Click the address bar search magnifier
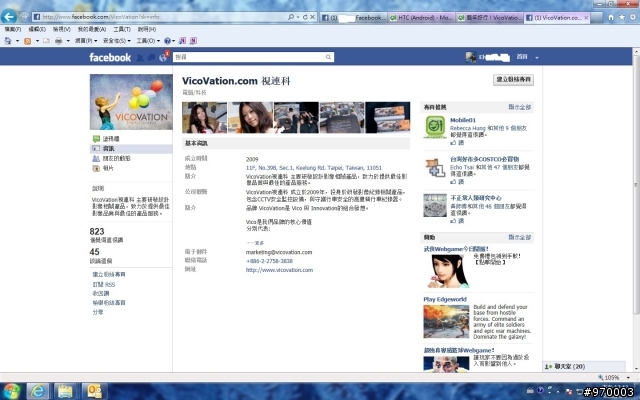Image resolution: width=640 pixels, height=400 pixels. tap(291, 17)
